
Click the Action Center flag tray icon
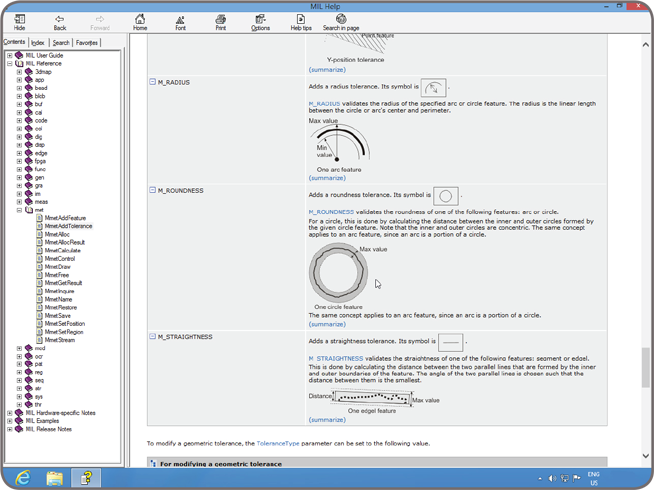pos(576,478)
